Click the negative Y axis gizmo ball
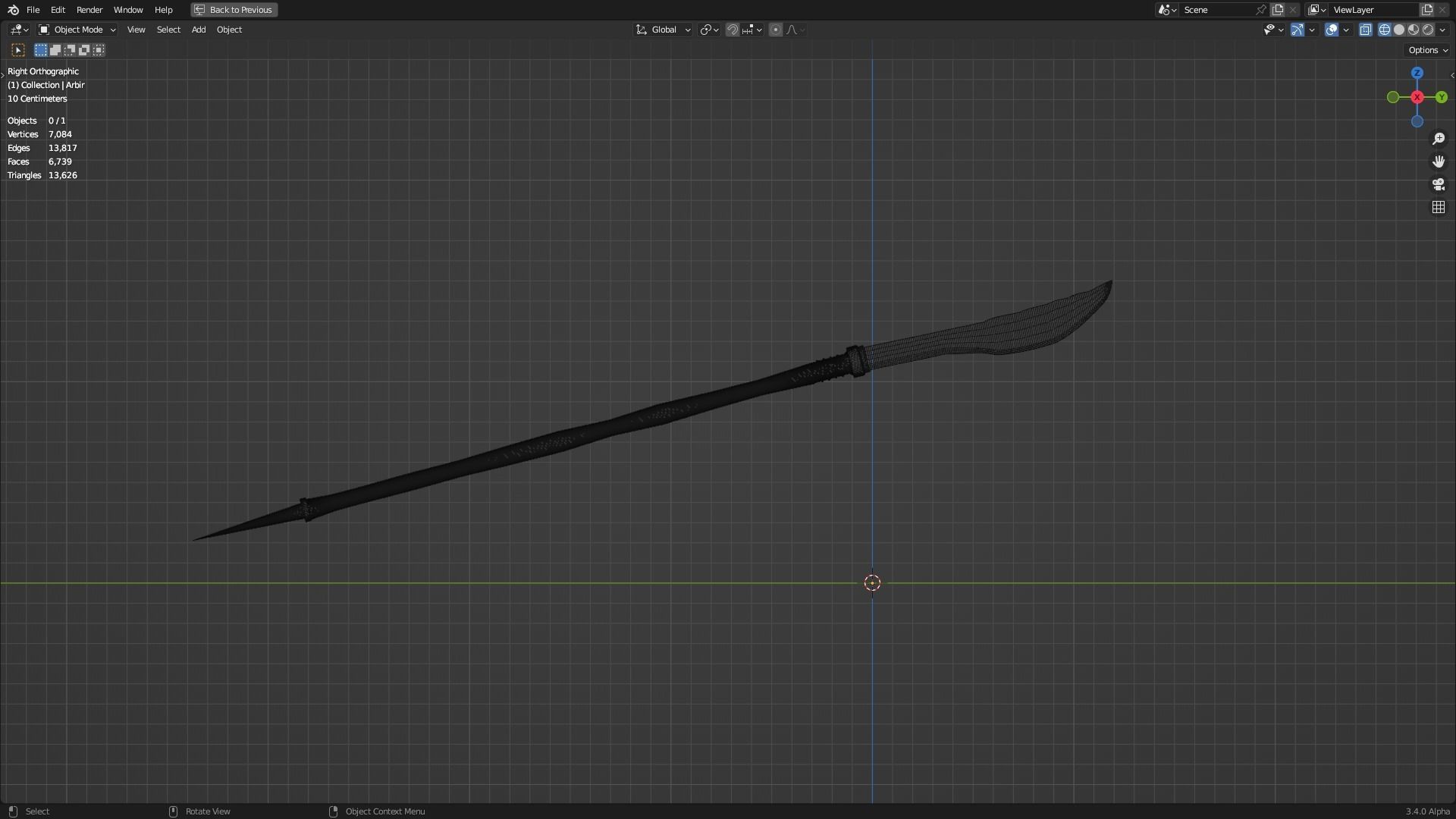The width and height of the screenshot is (1456, 819). (1392, 97)
